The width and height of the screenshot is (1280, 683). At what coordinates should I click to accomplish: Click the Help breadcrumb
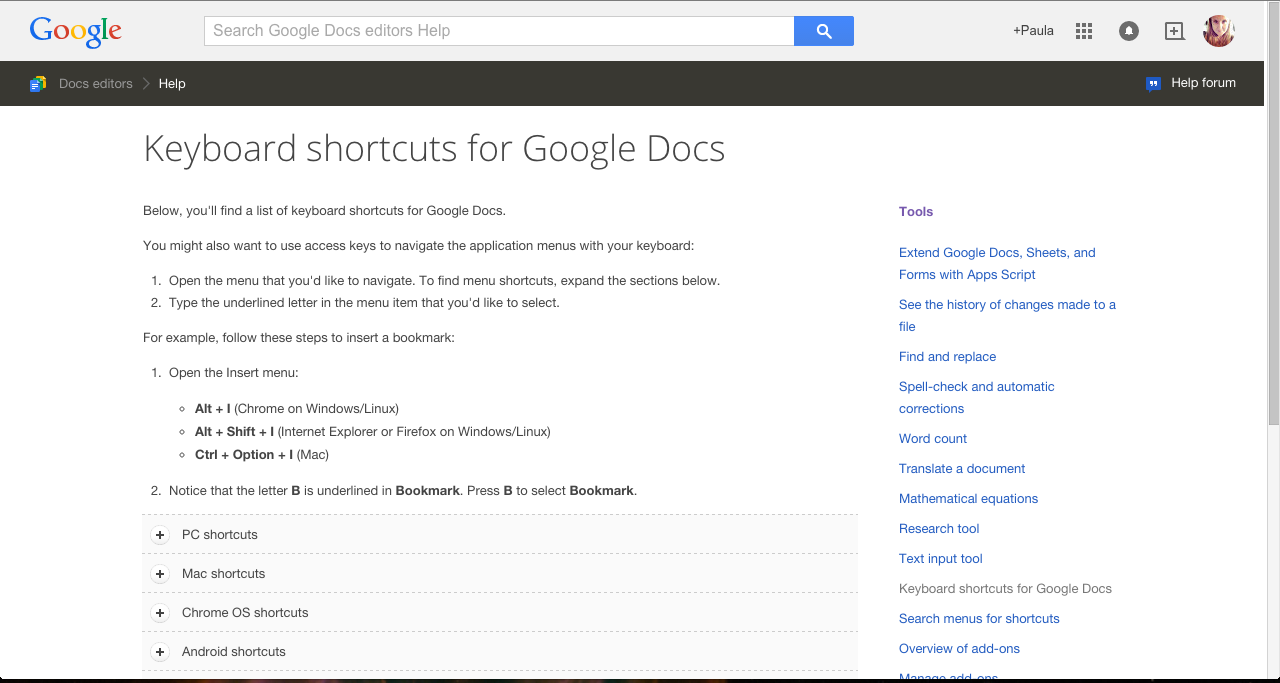(172, 84)
